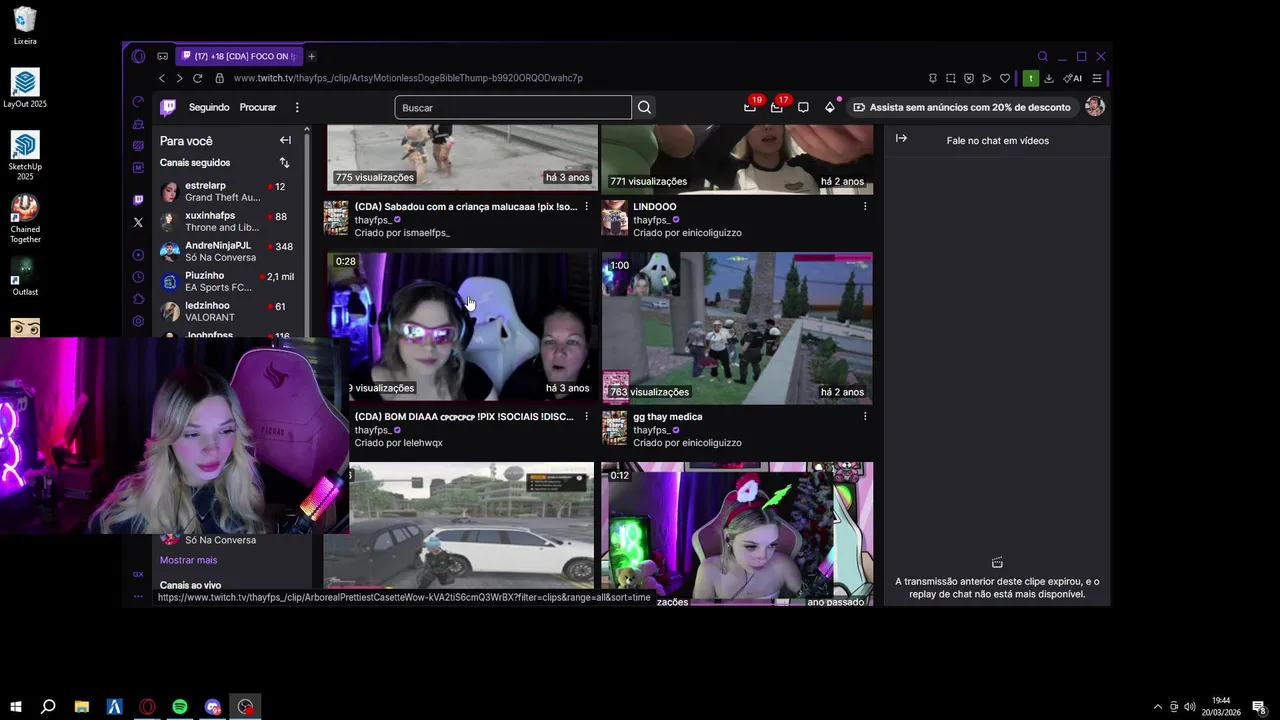Open File Explorer from taskbar

(x=82, y=707)
